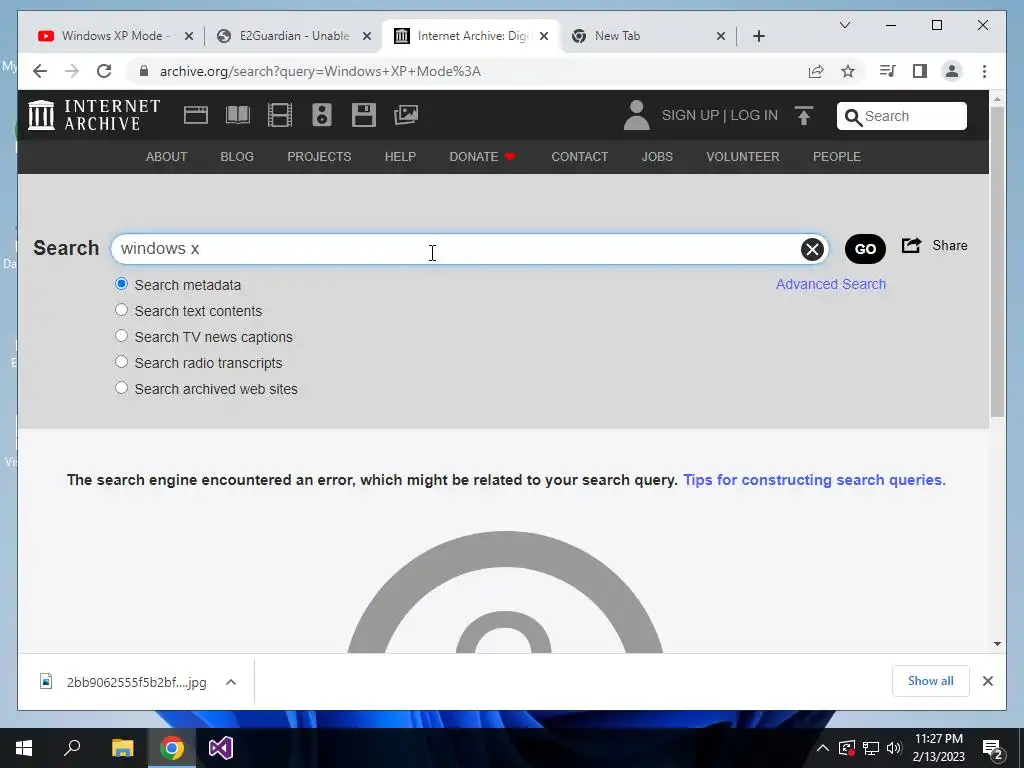This screenshot has height=768, width=1024.
Task: Bookmark this page with the star icon
Action: (x=848, y=71)
